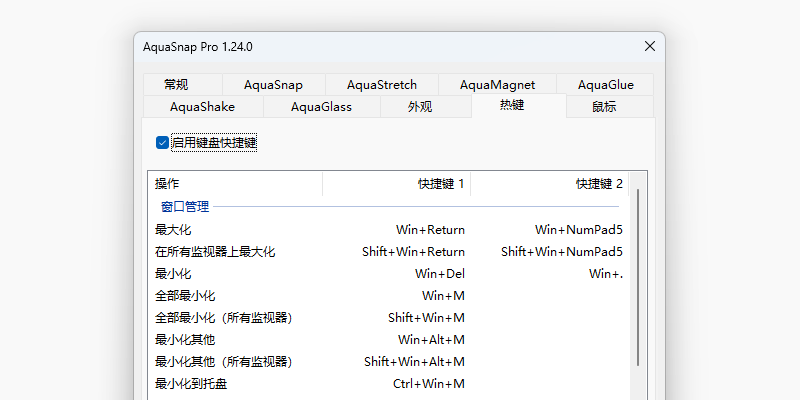Viewport: 800px width, 400px height.
Task: Click the hotkey list vertical scrollbar
Action: (x=638, y=280)
